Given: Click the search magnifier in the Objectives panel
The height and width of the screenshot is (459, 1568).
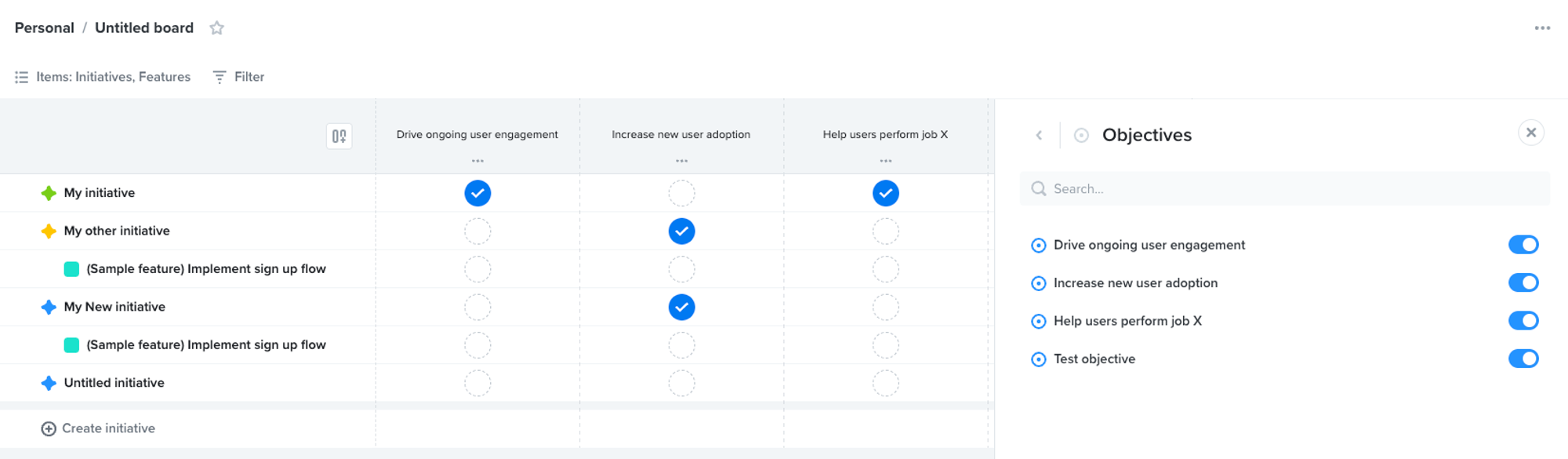Looking at the screenshot, I should [x=1039, y=188].
